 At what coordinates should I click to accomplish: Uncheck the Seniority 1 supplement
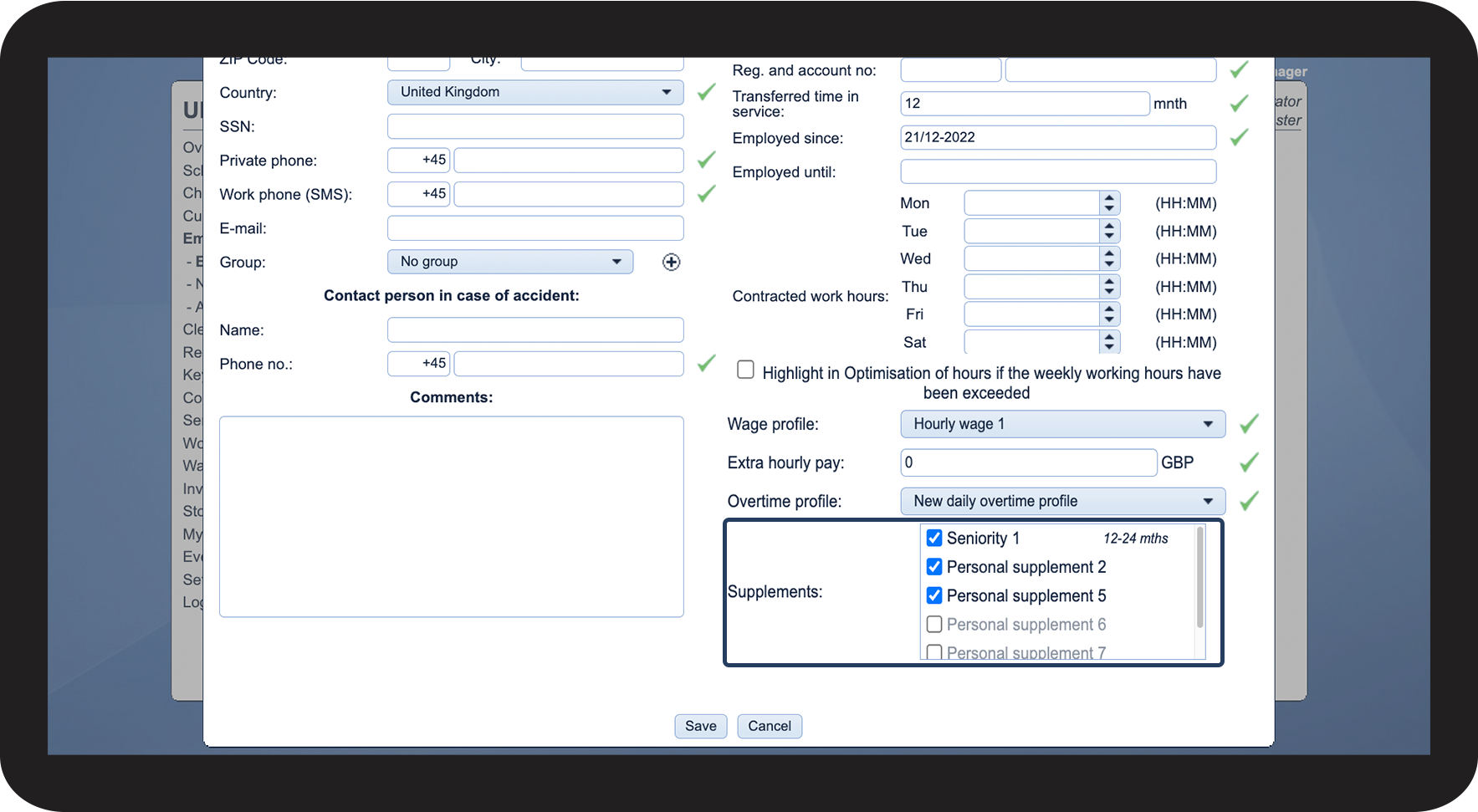tap(934, 539)
